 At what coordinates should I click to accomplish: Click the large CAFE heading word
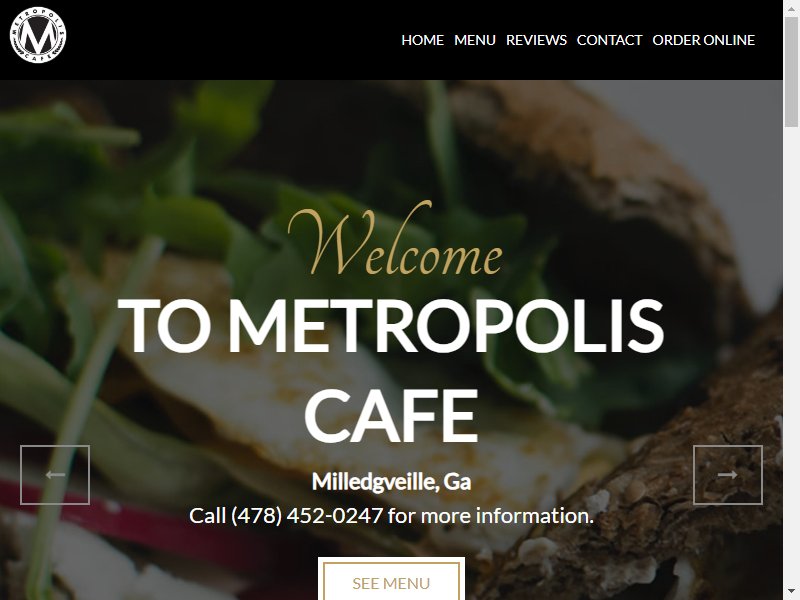click(x=391, y=416)
